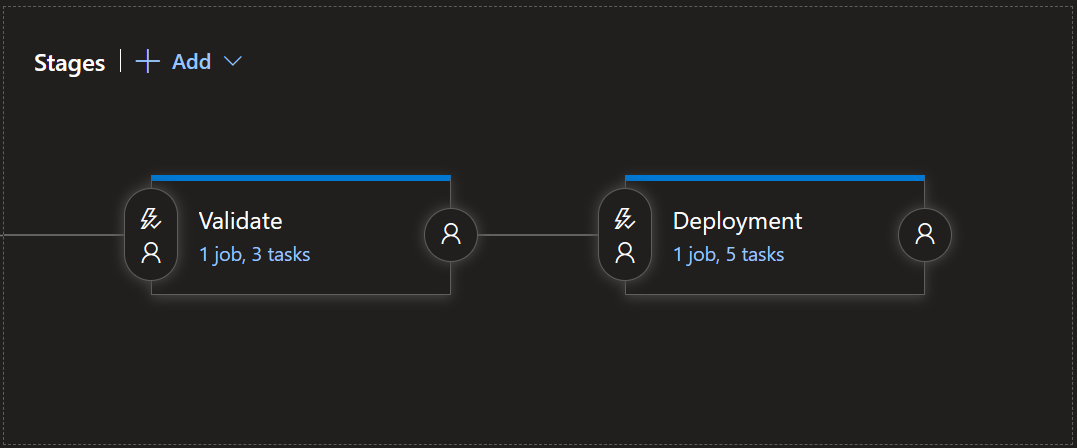Click the Add stage label

point(191,62)
